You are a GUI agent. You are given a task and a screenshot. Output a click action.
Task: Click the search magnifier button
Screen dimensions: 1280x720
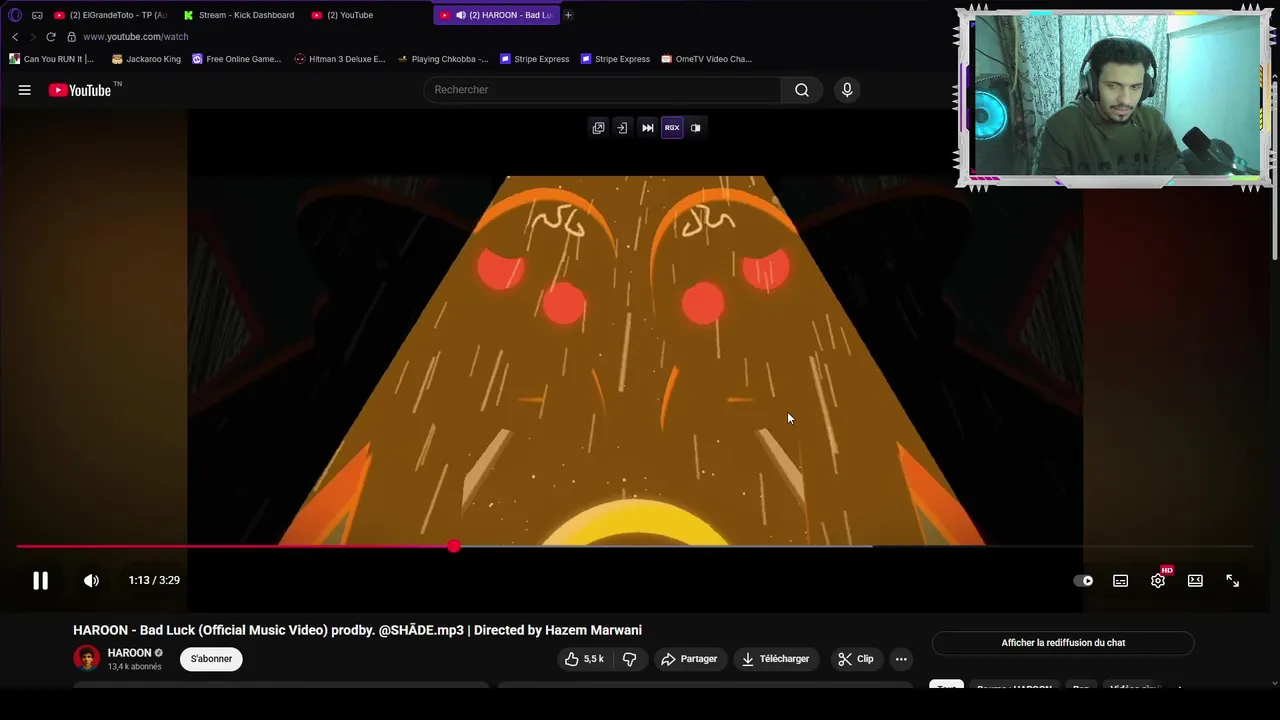[802, 90]
